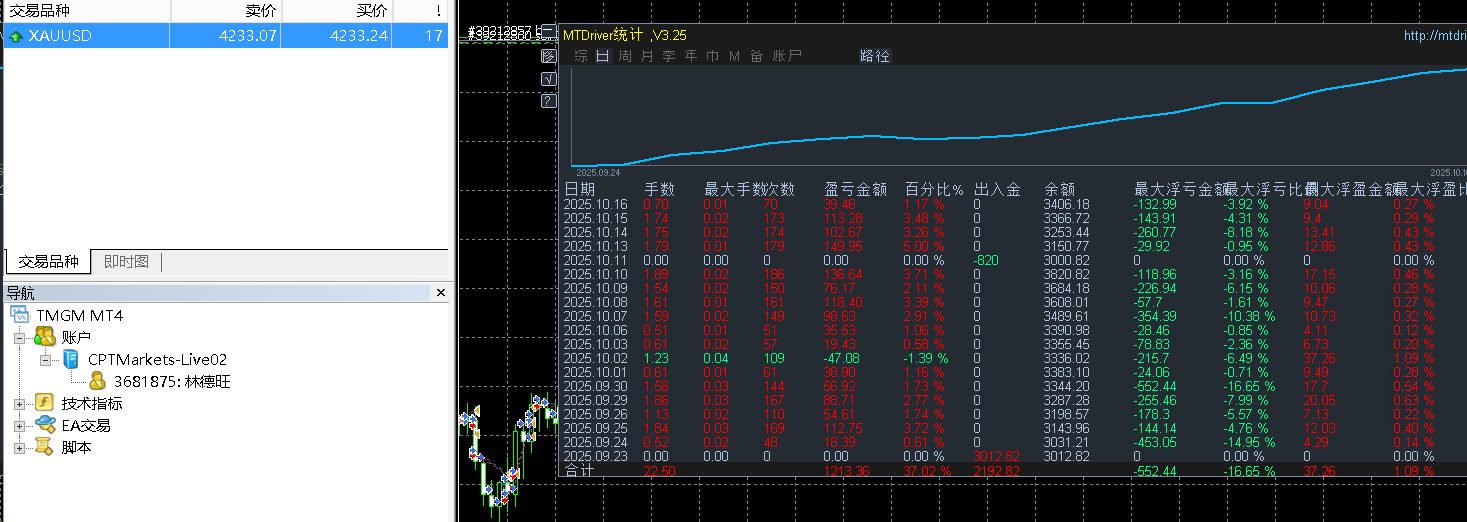1467x522 pixels.
Task: Click the 3012.62 deposit in 2025.09.23 row
Action: pyautogui.click(x=997, y=456)
